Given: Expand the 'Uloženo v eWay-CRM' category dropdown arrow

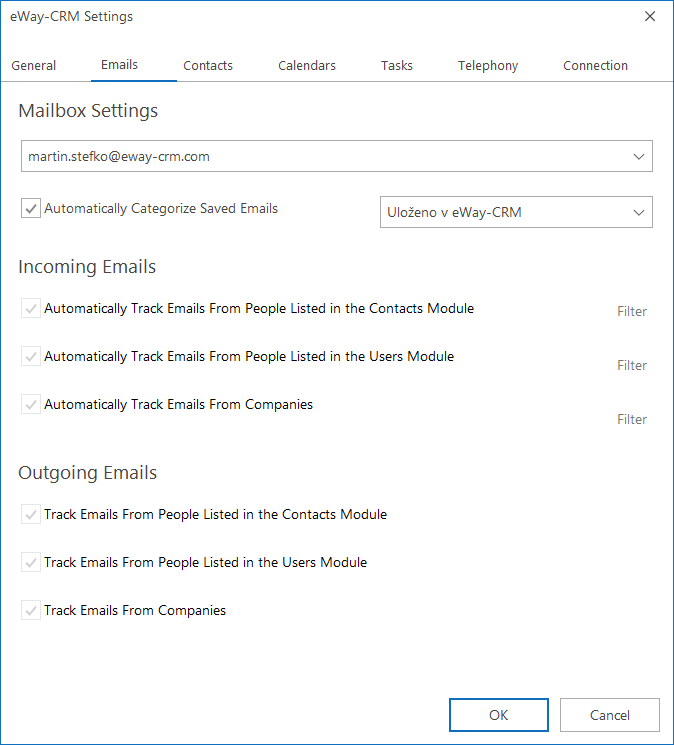Looking at the screenshot, I should [639, 212].
